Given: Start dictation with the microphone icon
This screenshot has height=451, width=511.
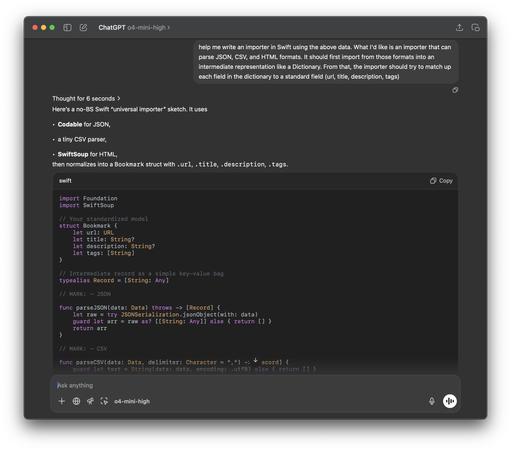Looking at the screenshot, I should coord(432,401).
